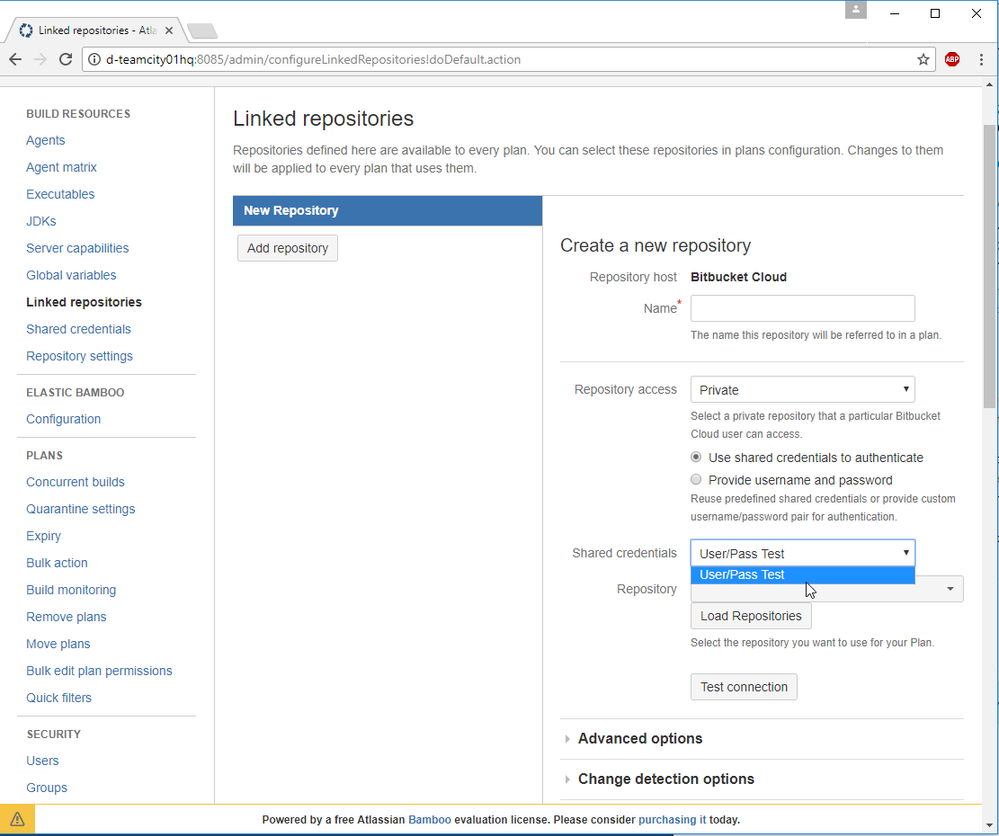Open Quick filters link
This screenshot has width=999, height=836.
(59, 698)
